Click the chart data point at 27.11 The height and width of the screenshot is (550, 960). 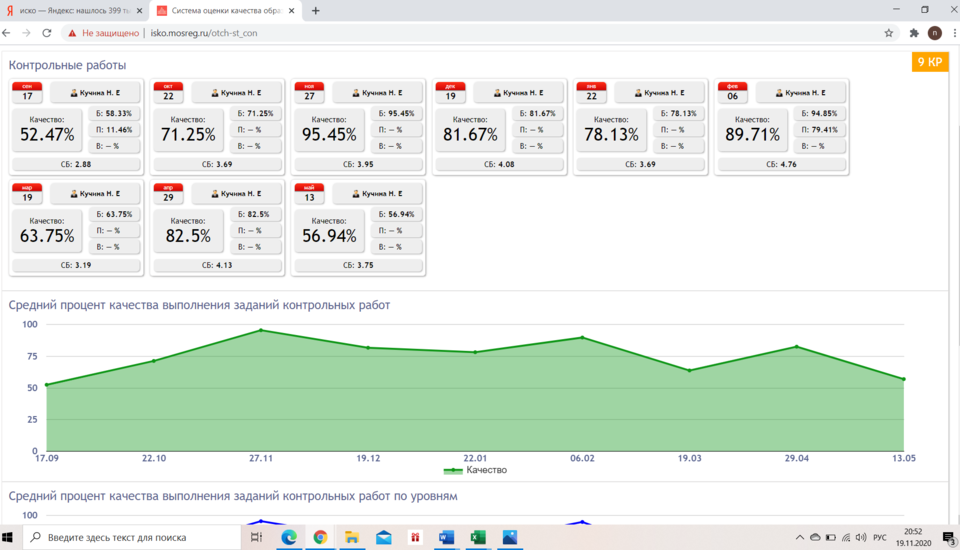261,330
